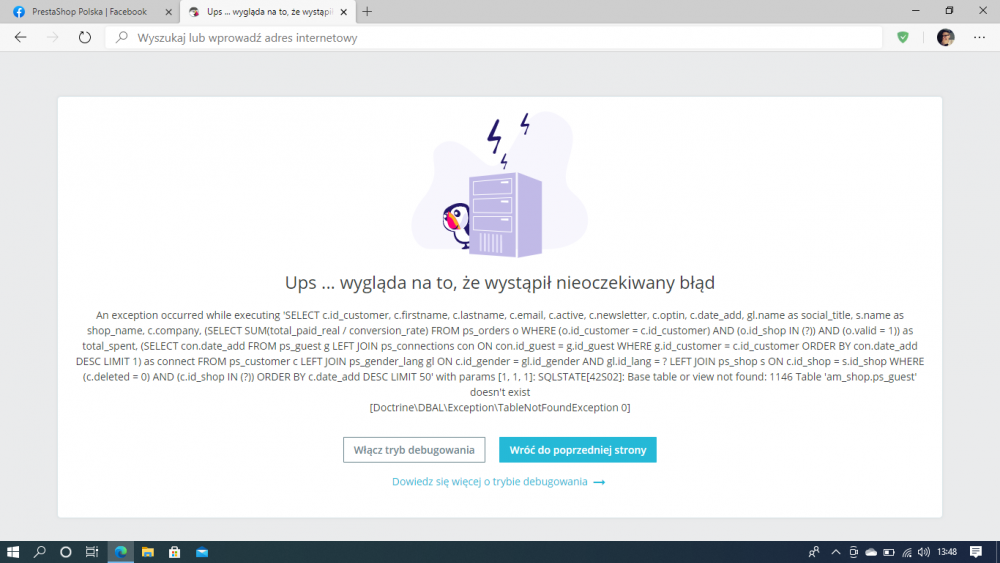Close the PrestaShop Polska Facebook tab
1000x563 pixels.
click(168, 12)
